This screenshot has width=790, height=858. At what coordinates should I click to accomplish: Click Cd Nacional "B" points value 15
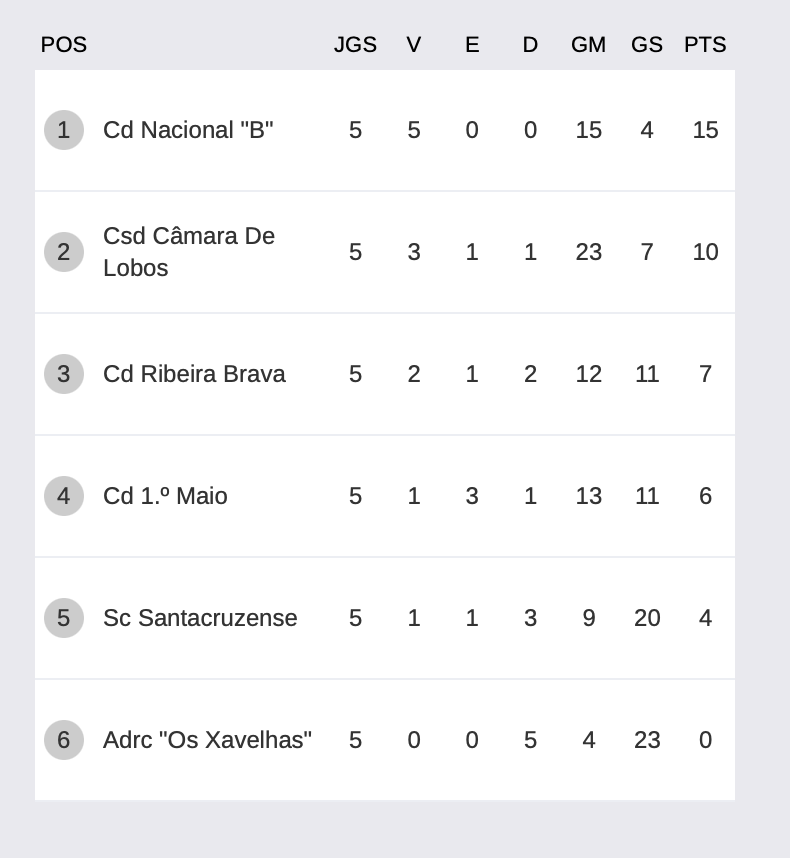[705, 130]
